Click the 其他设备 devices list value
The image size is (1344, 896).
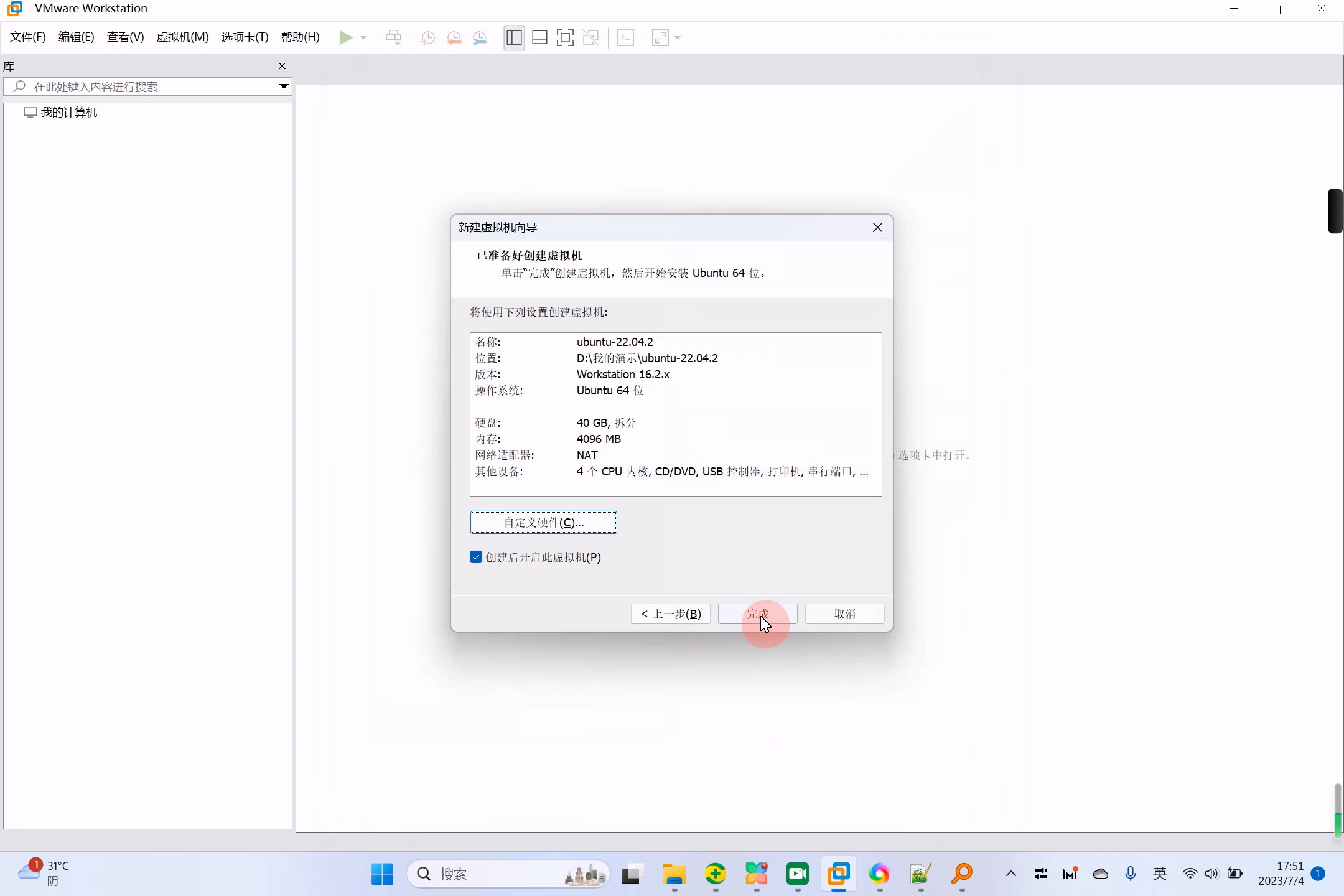[722, 472]
